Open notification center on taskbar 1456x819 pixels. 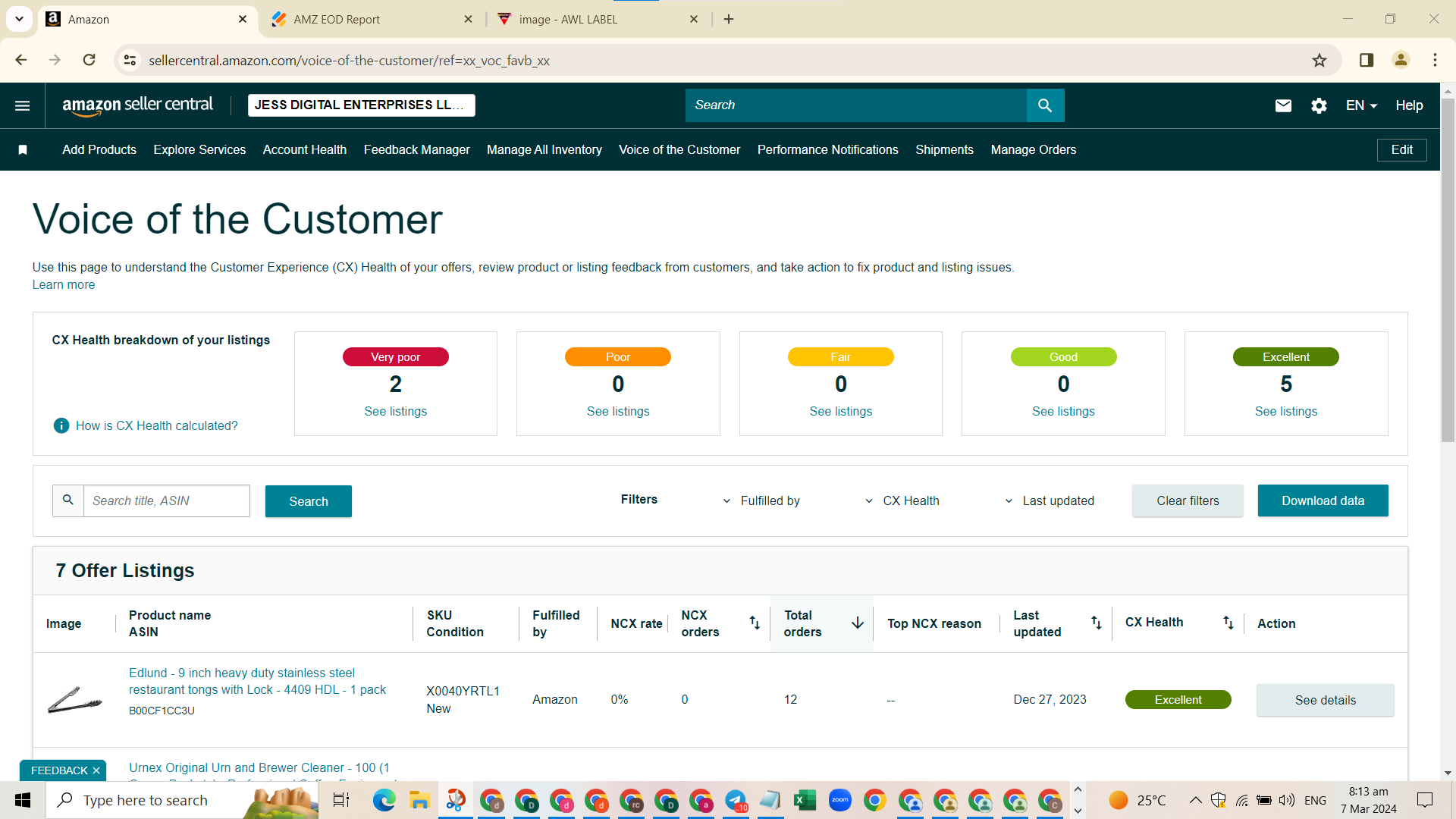1425,800
